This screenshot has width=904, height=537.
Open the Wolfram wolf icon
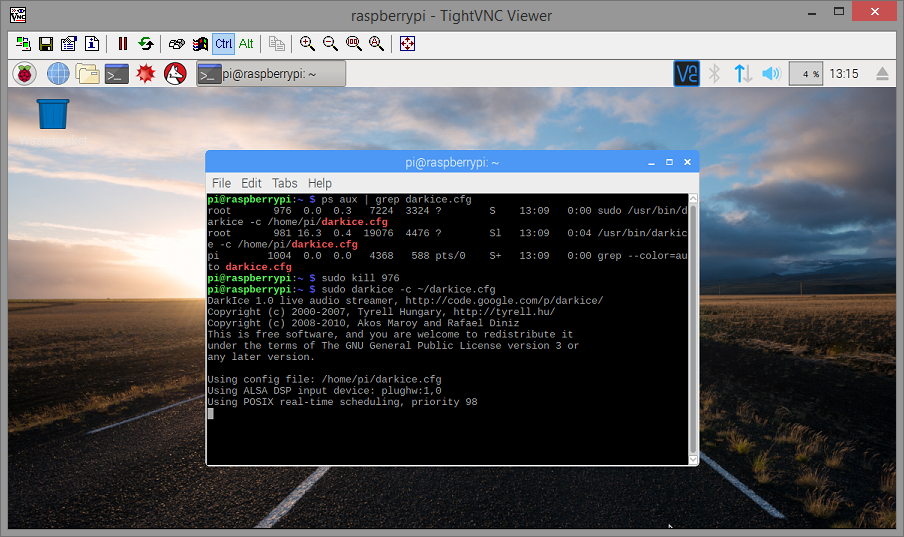tap(175, 74)
